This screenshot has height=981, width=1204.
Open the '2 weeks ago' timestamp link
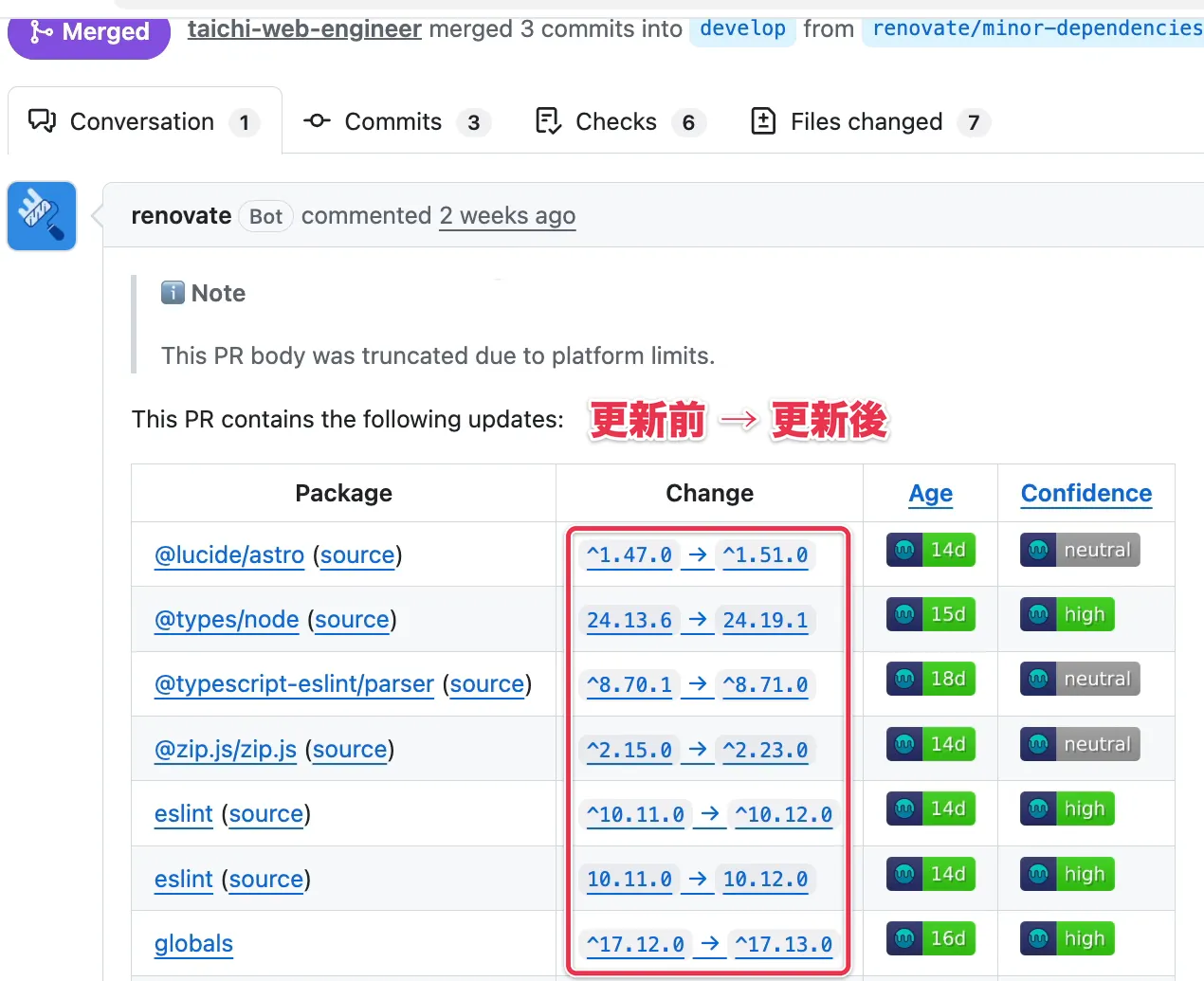click(507, 216)
